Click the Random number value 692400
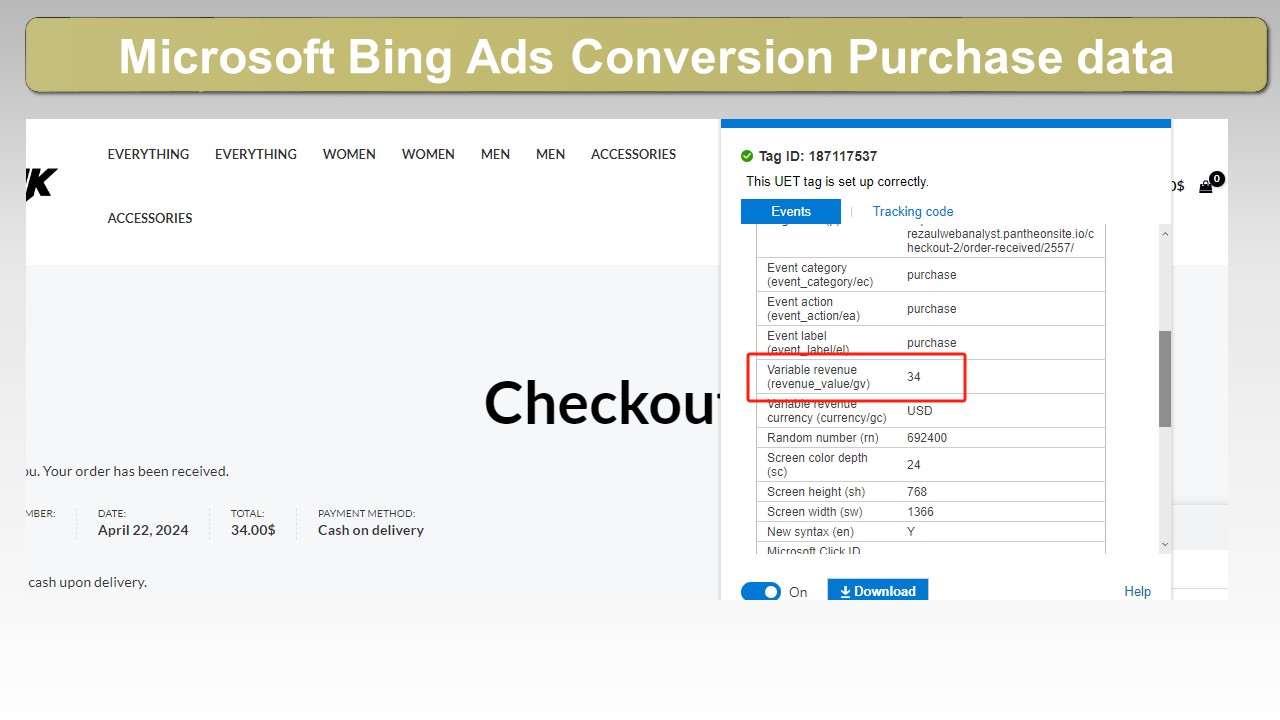This screenshot has height=720, width=1280. tap(927, 438)
